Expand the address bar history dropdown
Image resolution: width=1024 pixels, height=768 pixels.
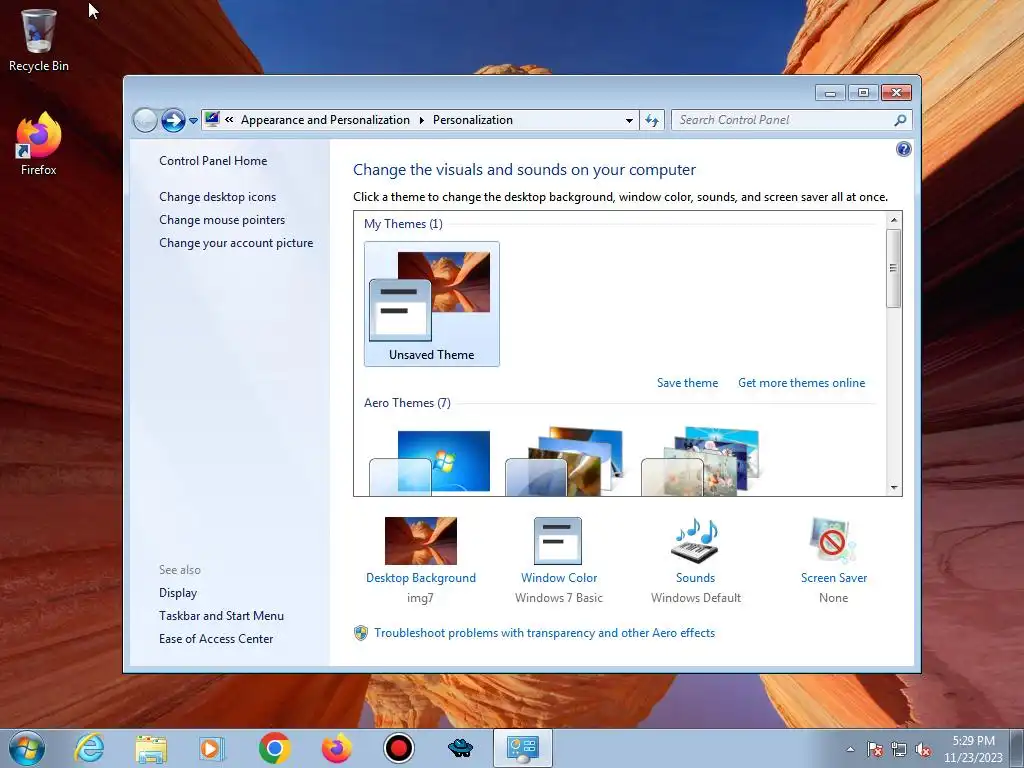click(x=629, y=120)
